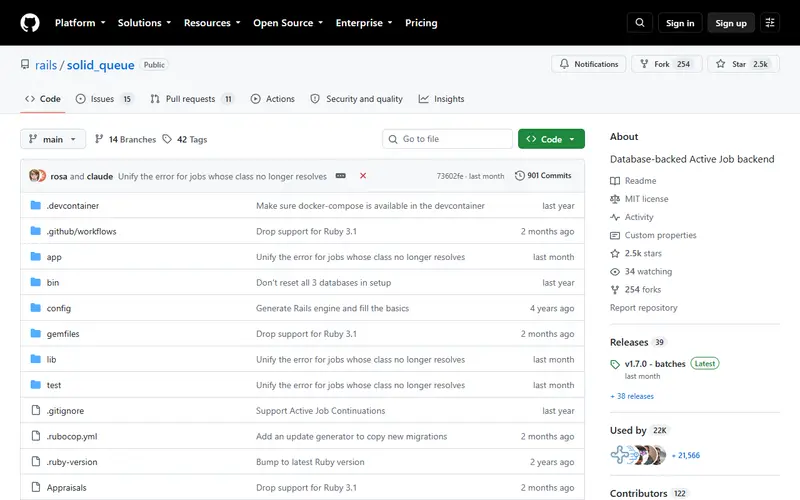This screenshot has width=800, height=500.
Task: Click the gemfiles folder icon
Action: (35, 334)
